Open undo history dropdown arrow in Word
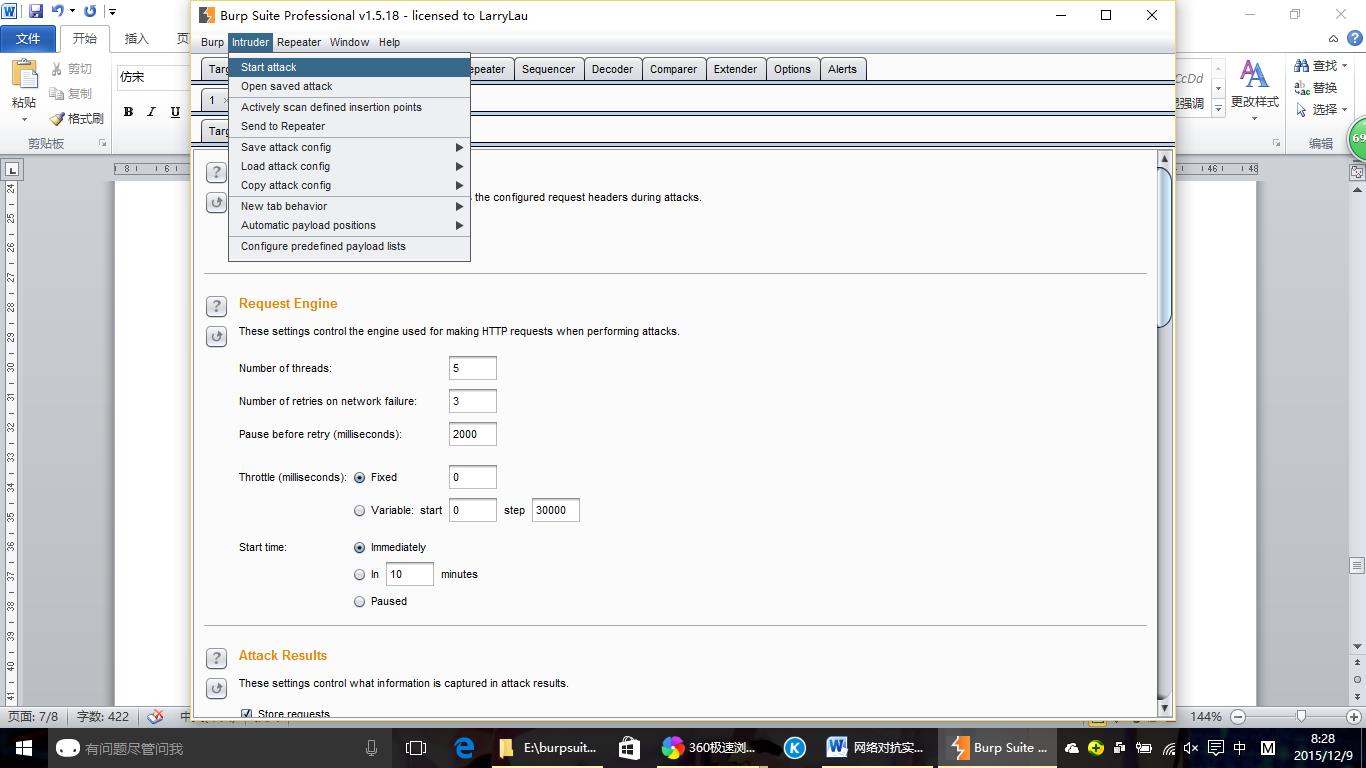Screen dimensions: 1366x768 (x=72, y=11)
